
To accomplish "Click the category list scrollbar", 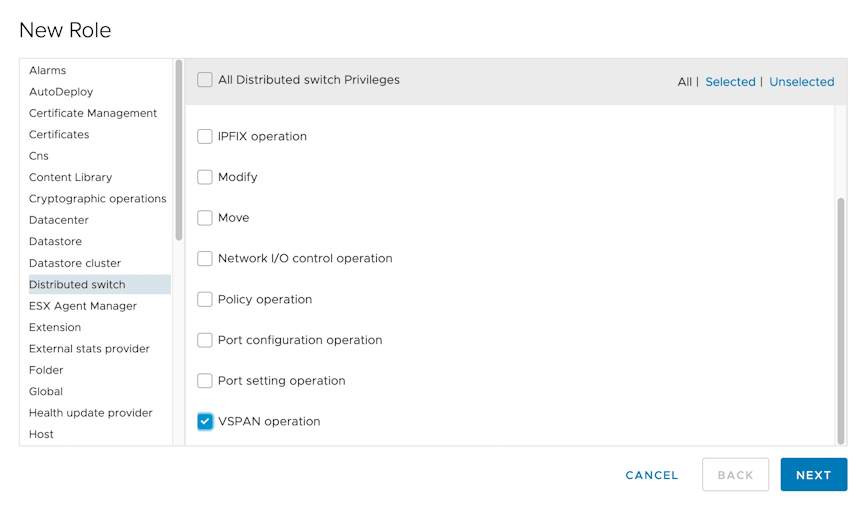I will 179,150.
